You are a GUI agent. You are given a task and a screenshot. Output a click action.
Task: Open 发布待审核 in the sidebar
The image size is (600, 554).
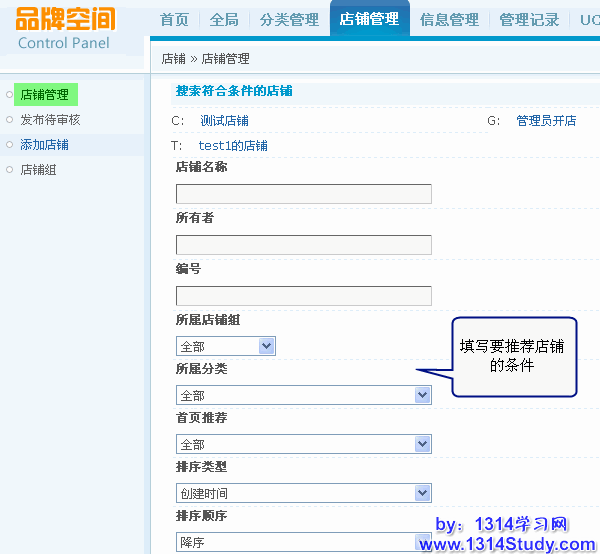[50, 120]
